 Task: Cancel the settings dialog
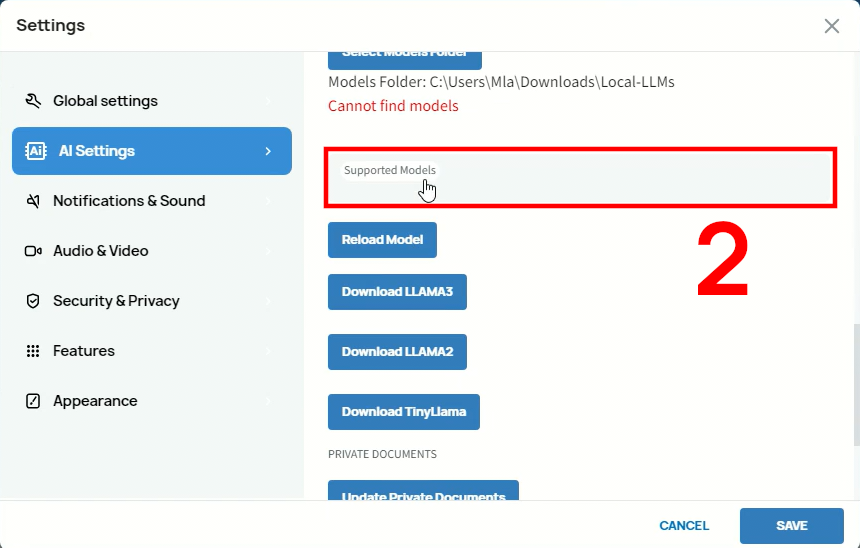pos(684,526)
